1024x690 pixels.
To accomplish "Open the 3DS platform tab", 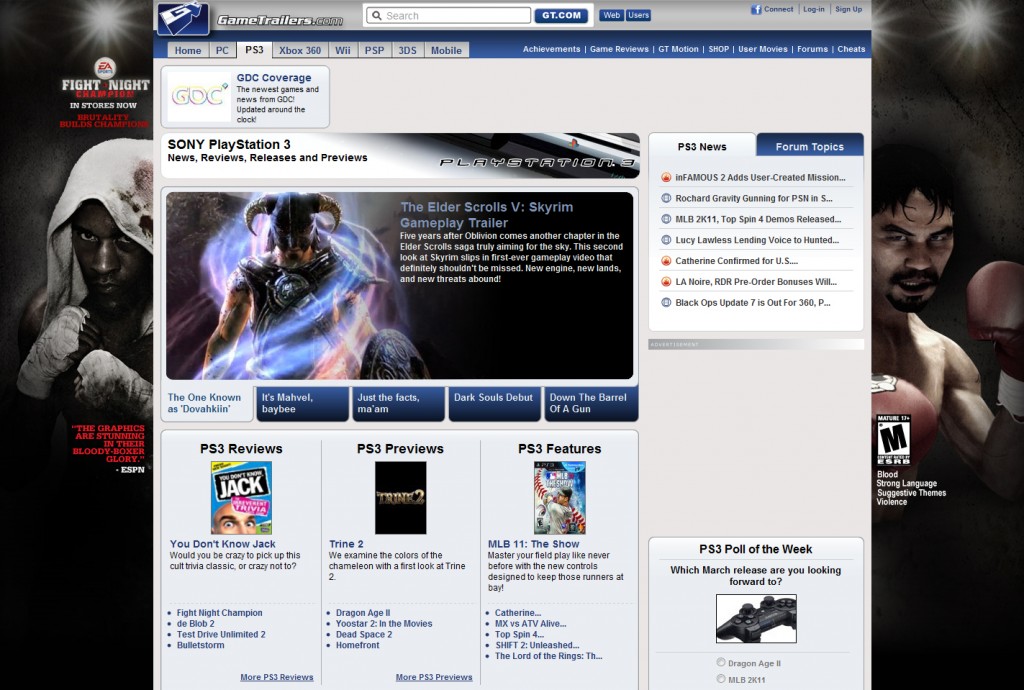I will tap(408, 50).
